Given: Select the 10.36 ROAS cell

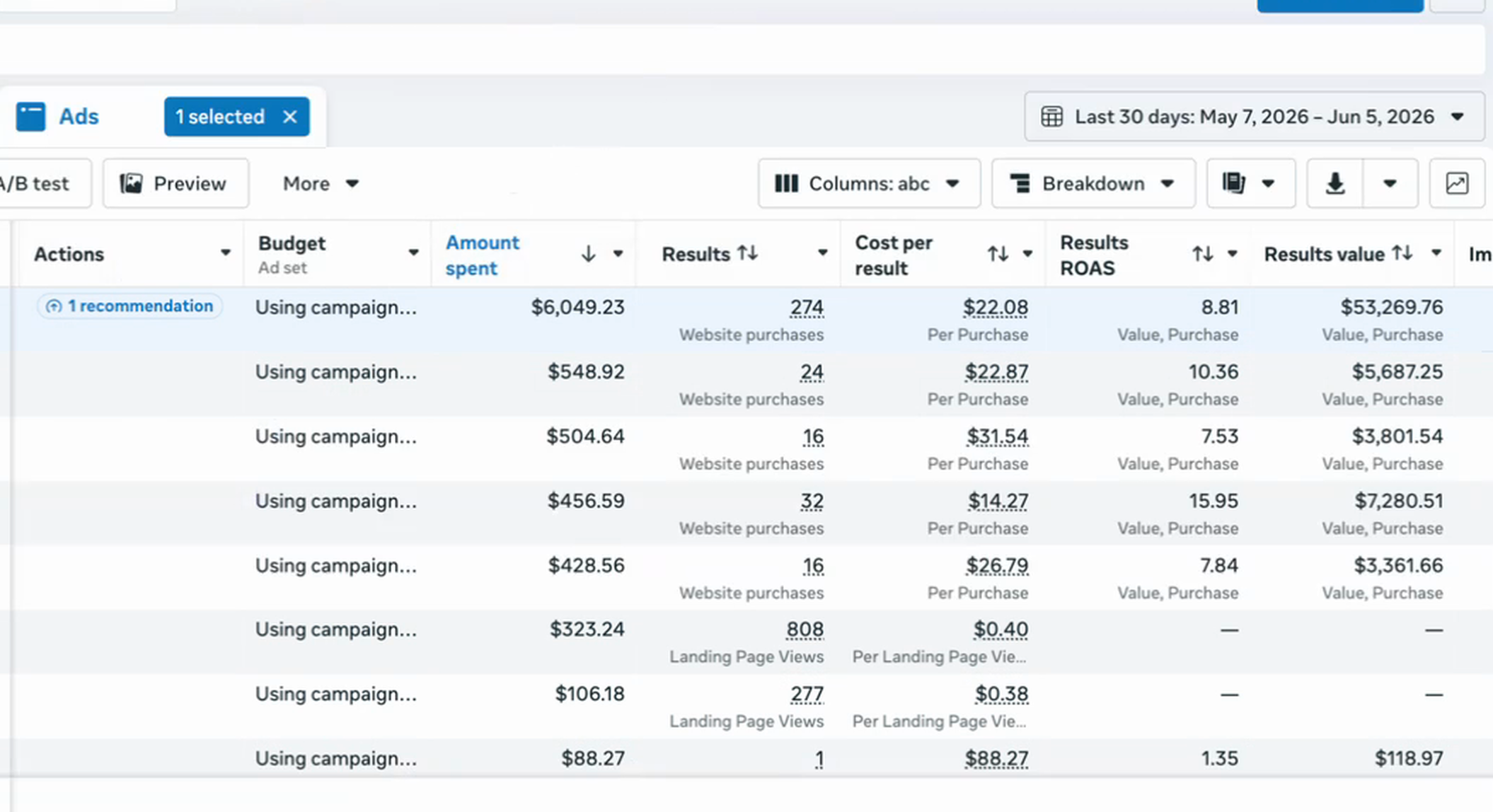Looking at the screenshot, I should point(1214,372).
